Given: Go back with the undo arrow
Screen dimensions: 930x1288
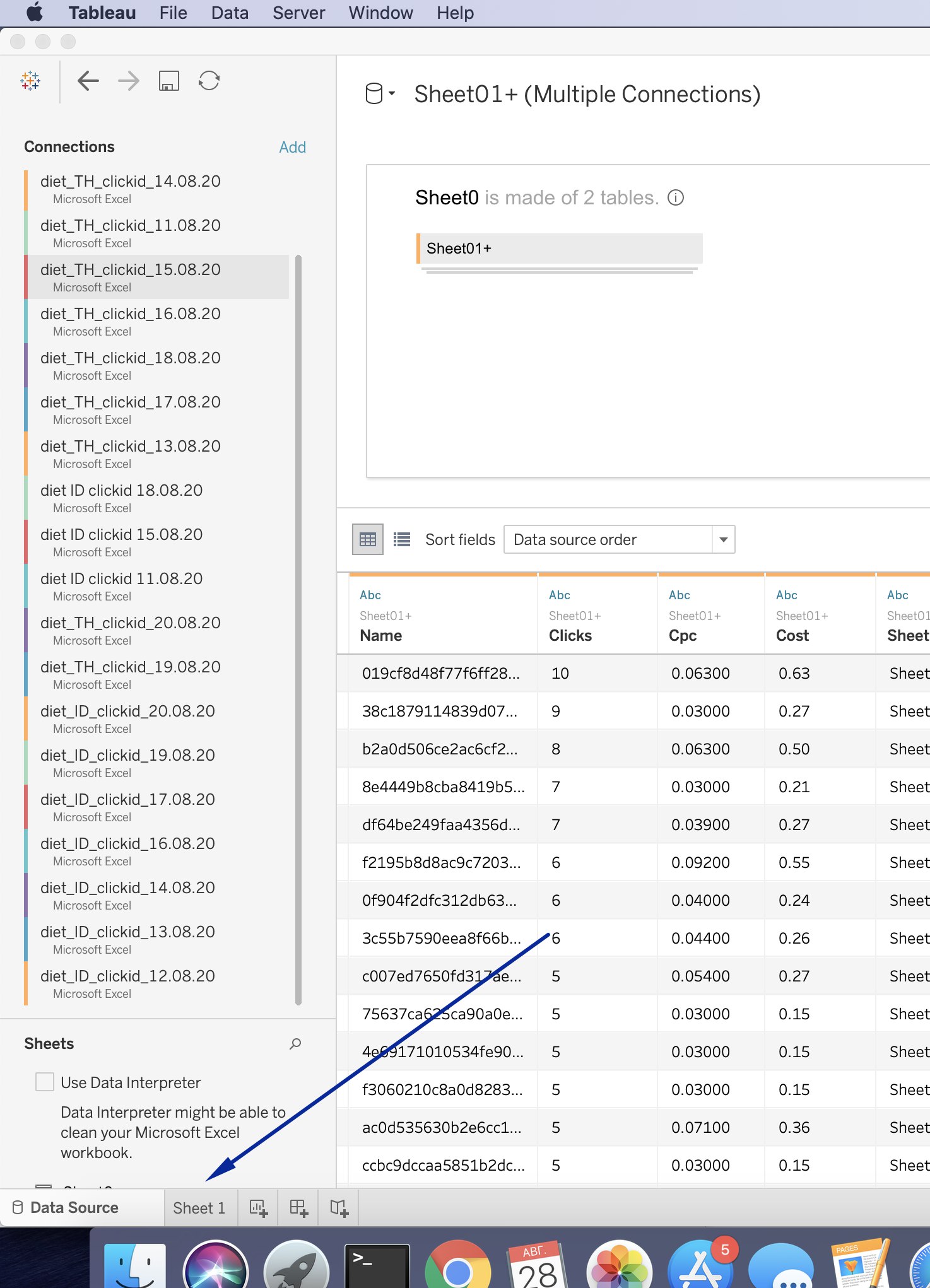Looking at the screenshot, I should (88, 81).
